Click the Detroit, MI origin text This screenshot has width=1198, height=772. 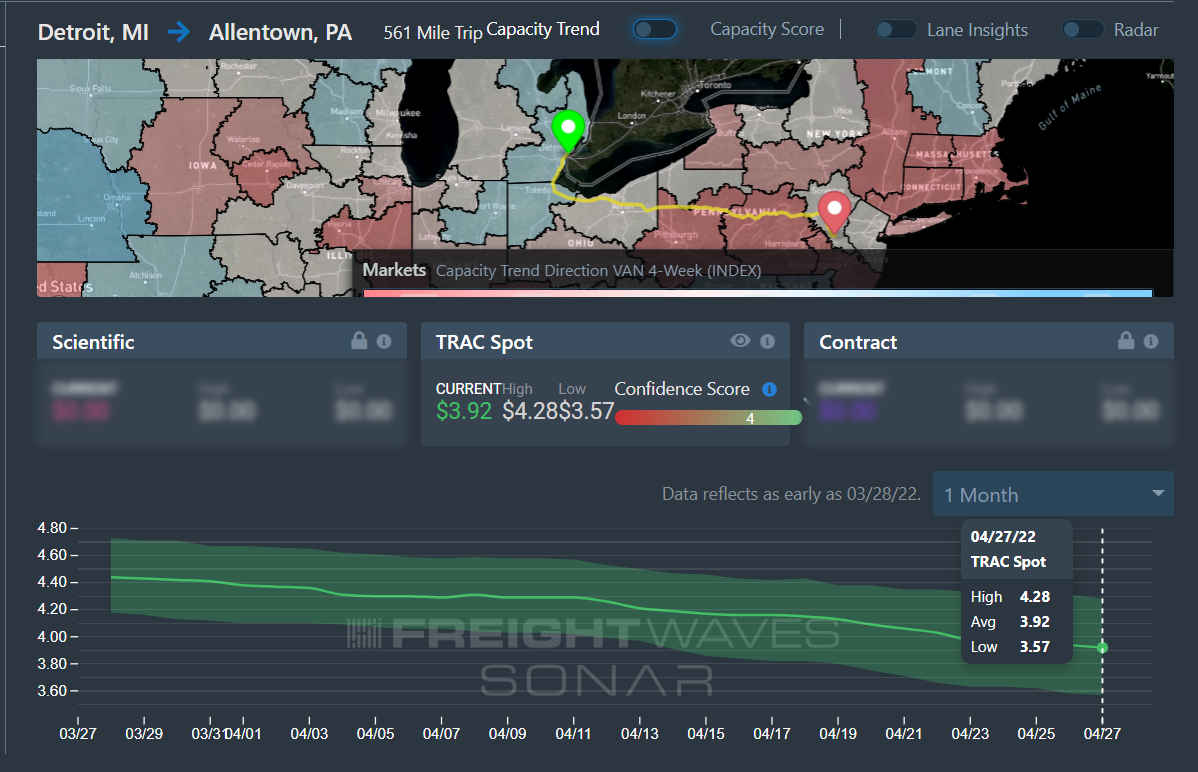(93, 32)
